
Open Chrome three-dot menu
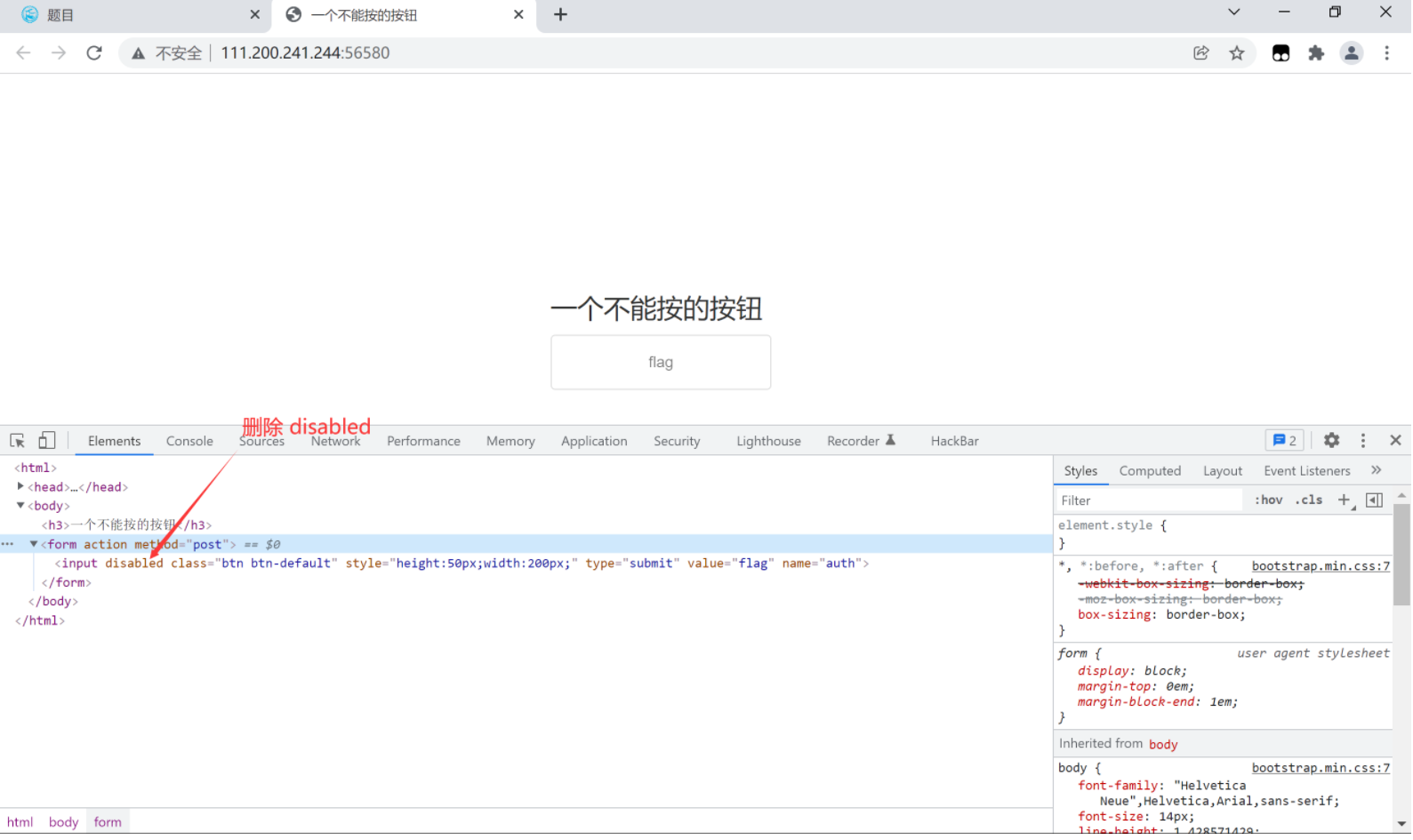(1387, 53)
